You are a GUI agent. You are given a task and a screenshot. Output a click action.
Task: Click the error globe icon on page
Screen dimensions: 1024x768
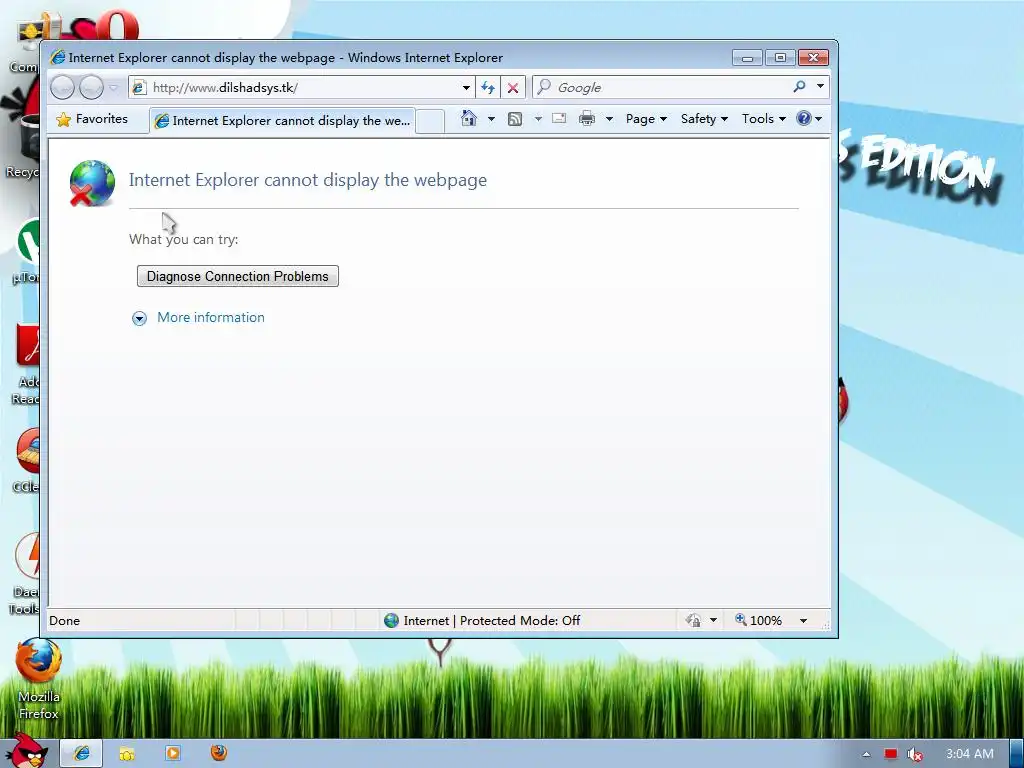[92, 184]
